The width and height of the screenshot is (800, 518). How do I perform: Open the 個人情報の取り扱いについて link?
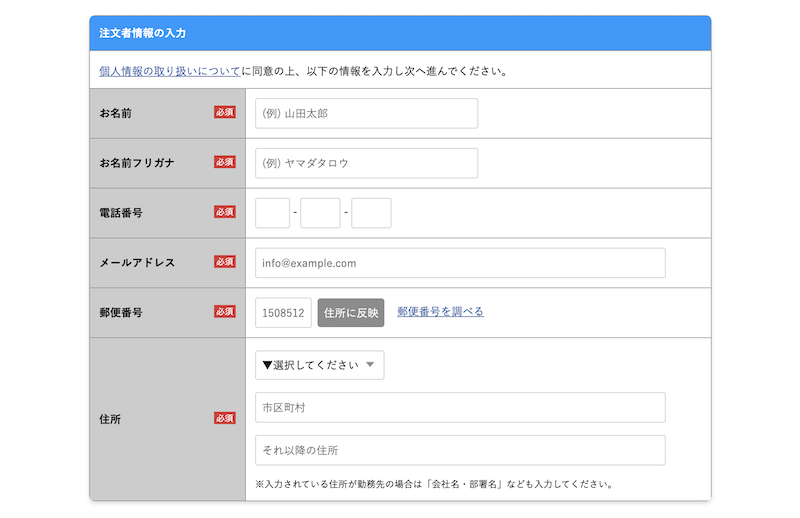(169, 71)
